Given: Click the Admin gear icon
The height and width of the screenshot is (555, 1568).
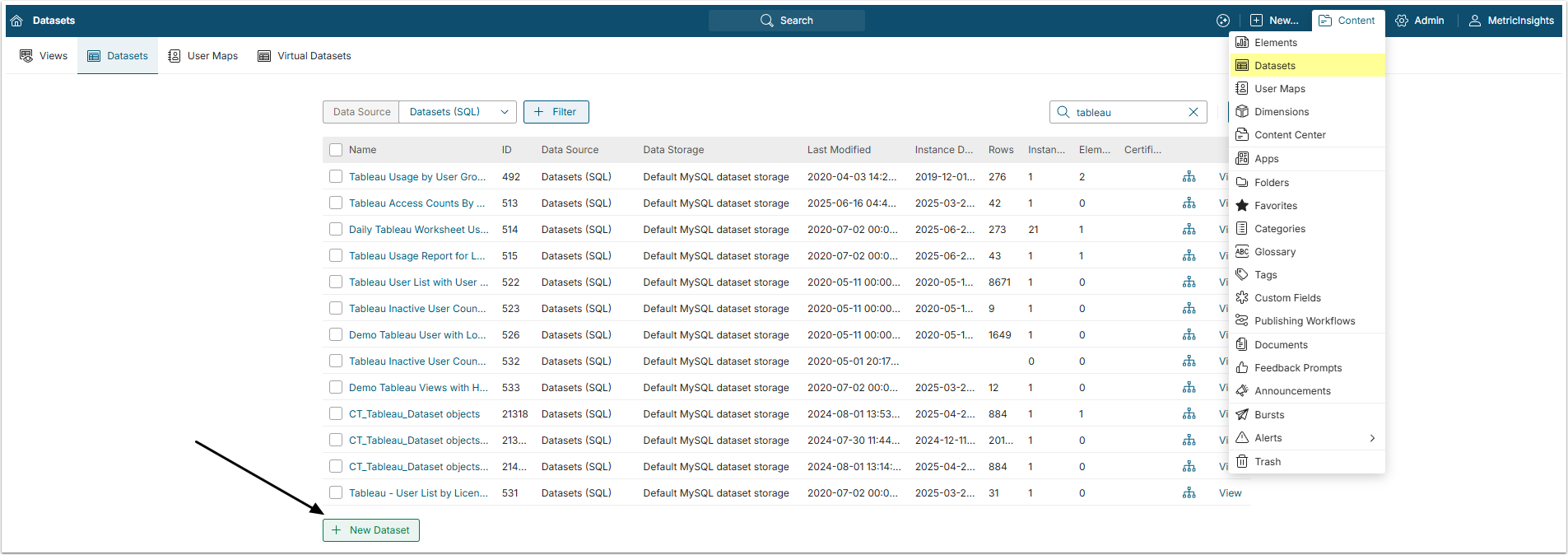Looking at the screenshot, I should pyautogui.click(x=1402, y=21).
